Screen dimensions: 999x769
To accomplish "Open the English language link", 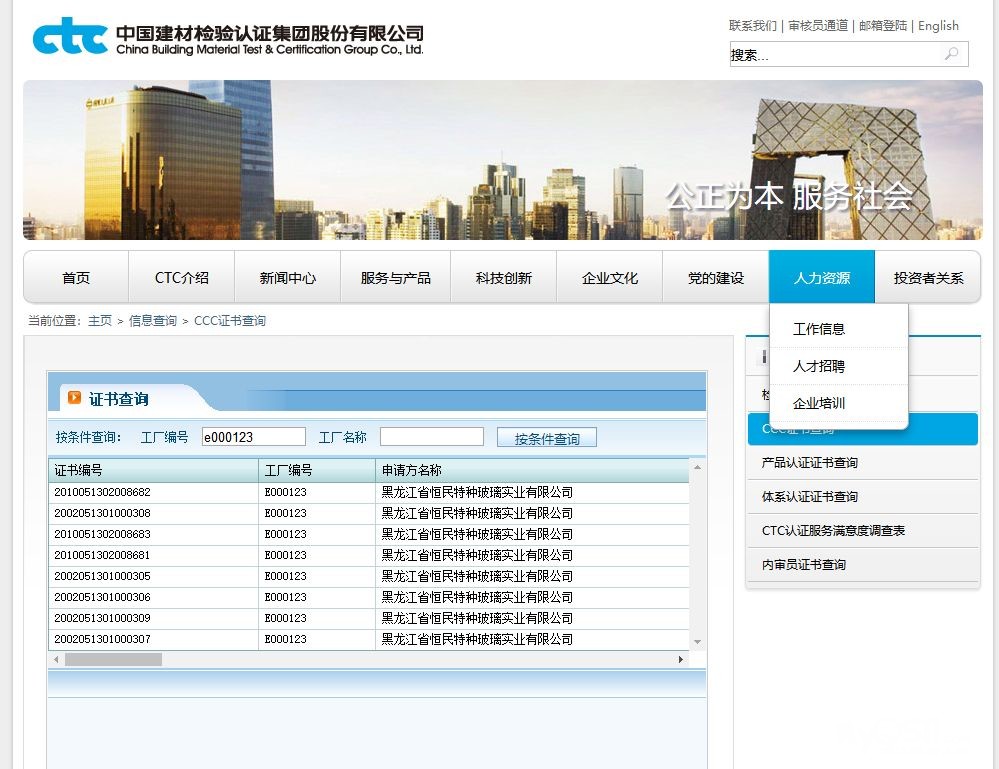I will 938,26.
